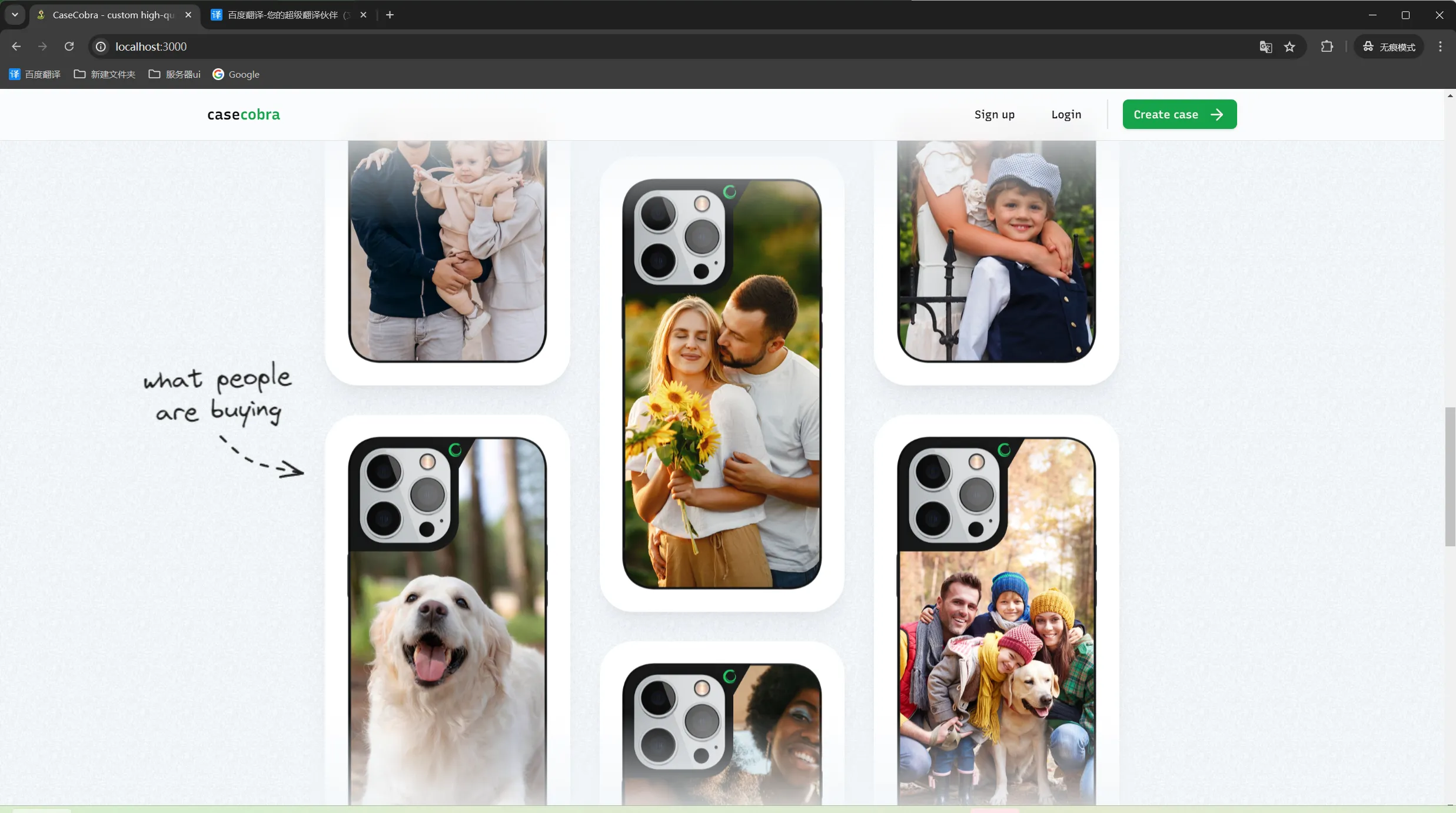Open the 新建文件夹 bookmarks folder

point(105,74)
